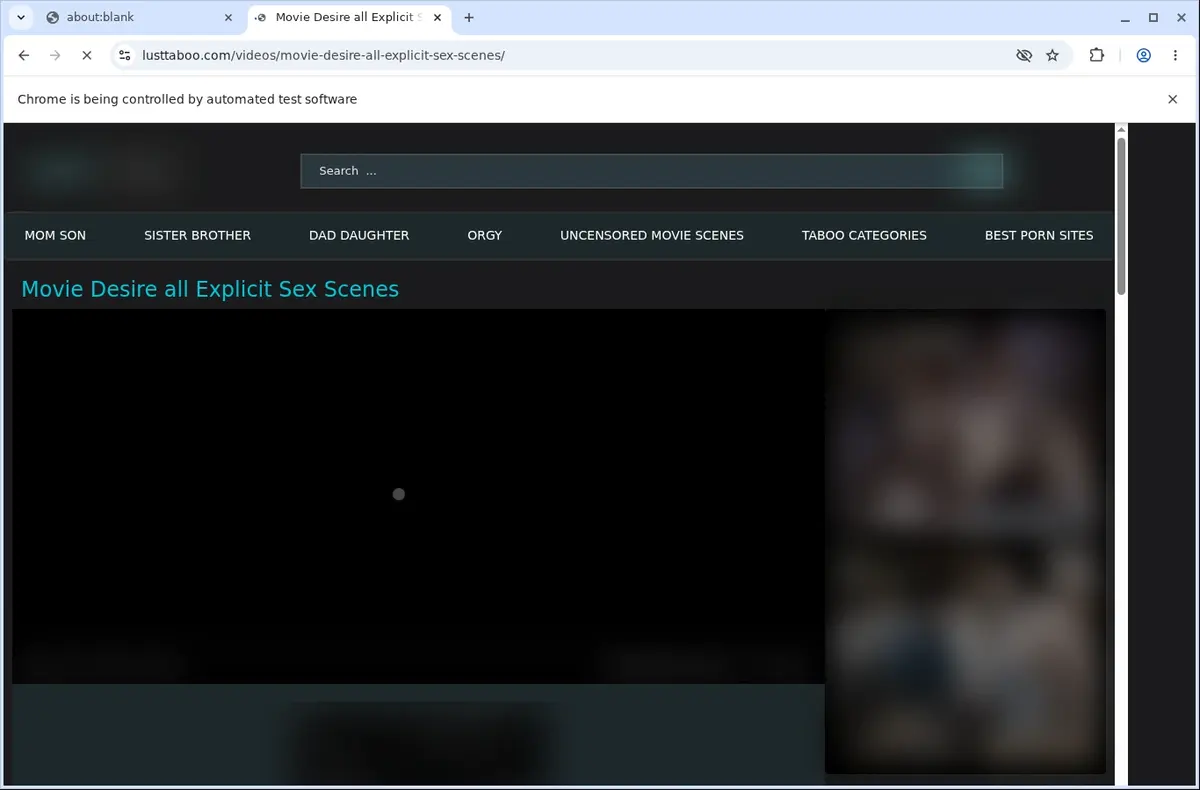Open the Chrome three-dot menu
Viewport: 1200px width, 790px height.
pyautogui.click(x=1175, y=56)
